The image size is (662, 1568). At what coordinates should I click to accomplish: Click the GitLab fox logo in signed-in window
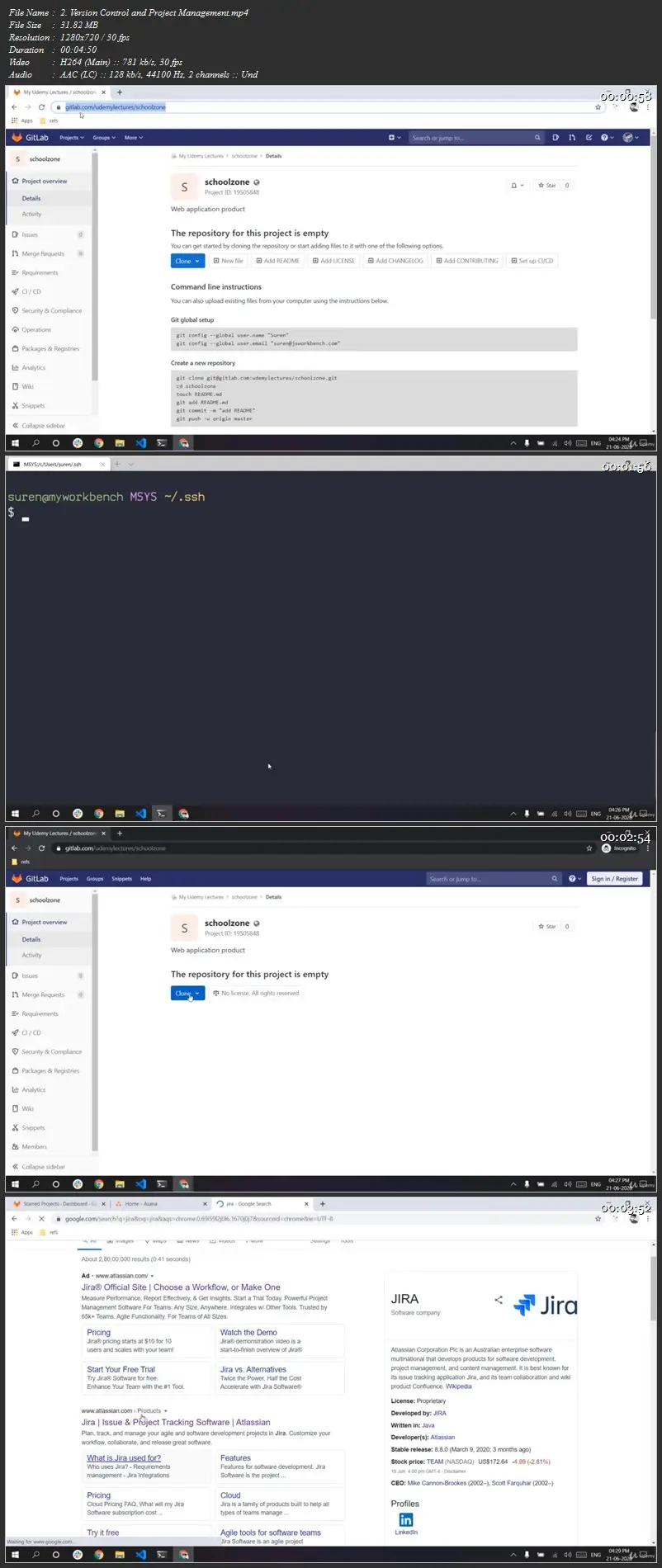point(17,138)
